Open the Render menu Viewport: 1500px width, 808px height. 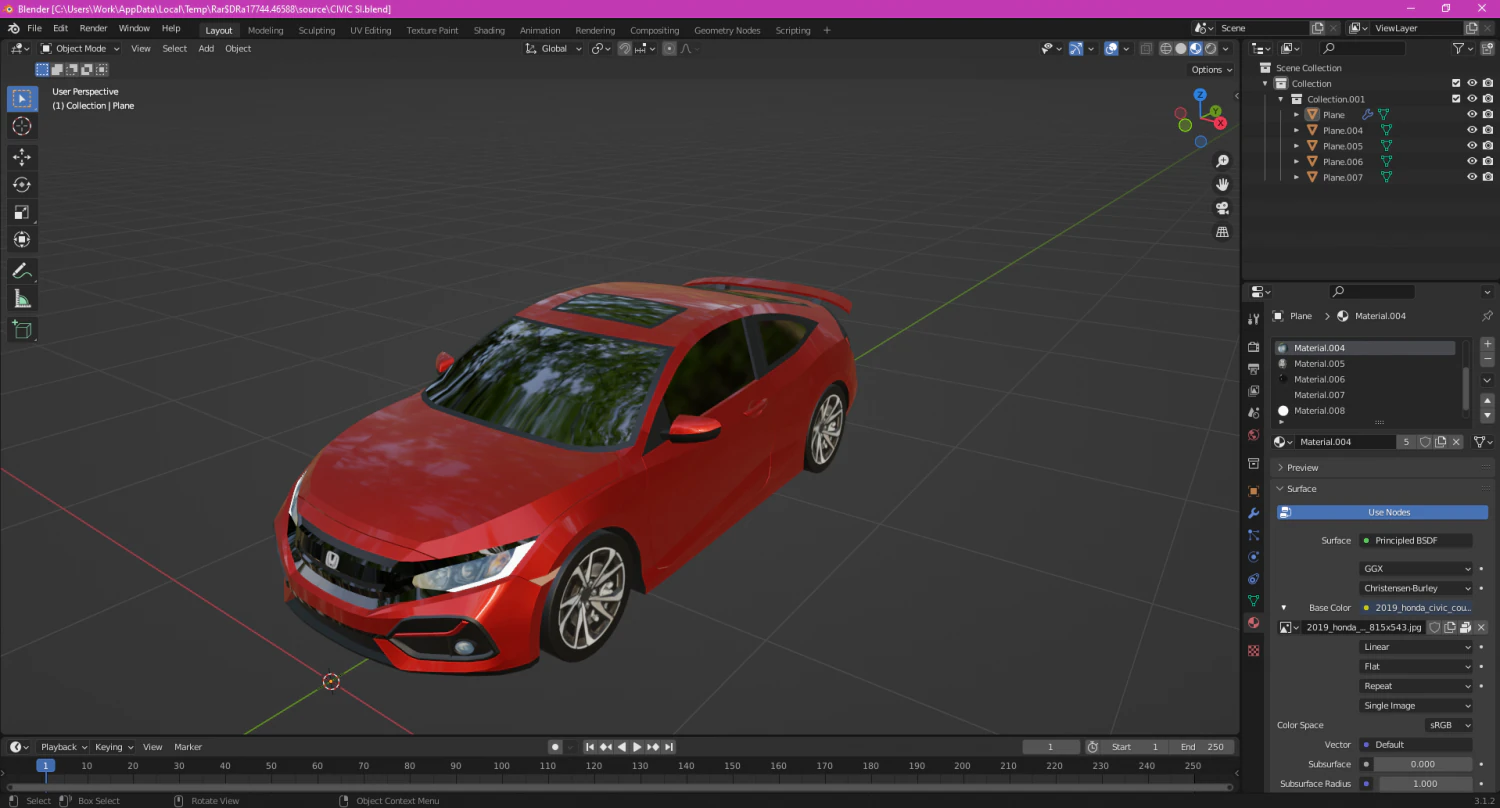(93, 28)
